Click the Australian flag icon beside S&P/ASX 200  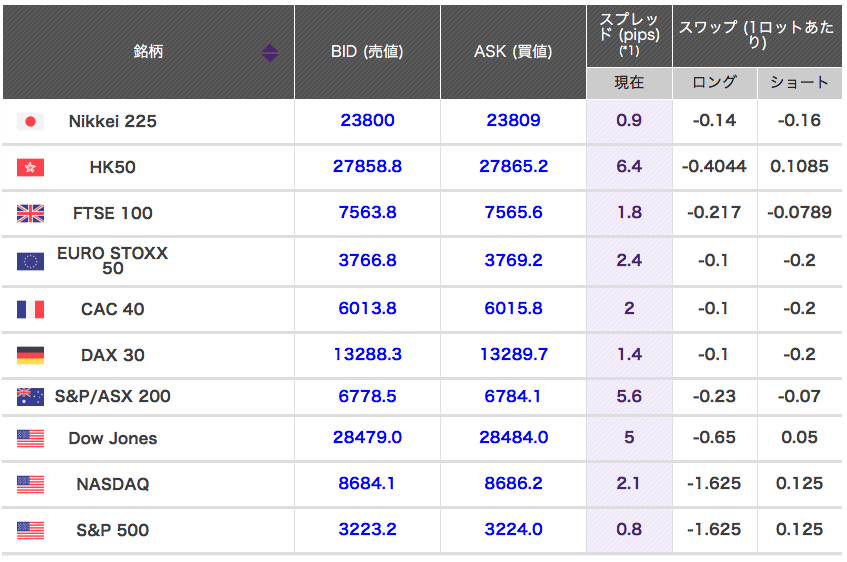[x=30, y=397]
